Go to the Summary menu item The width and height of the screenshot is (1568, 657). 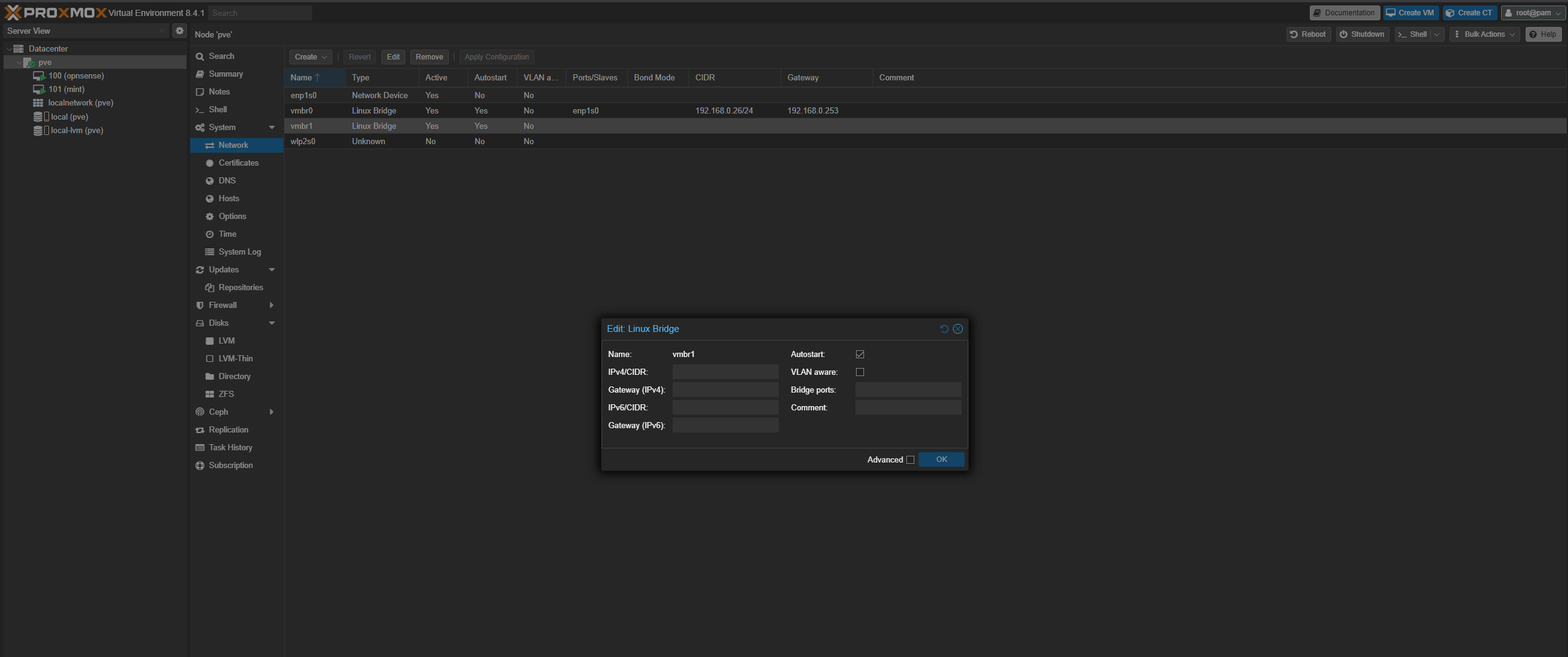point(226,74)
